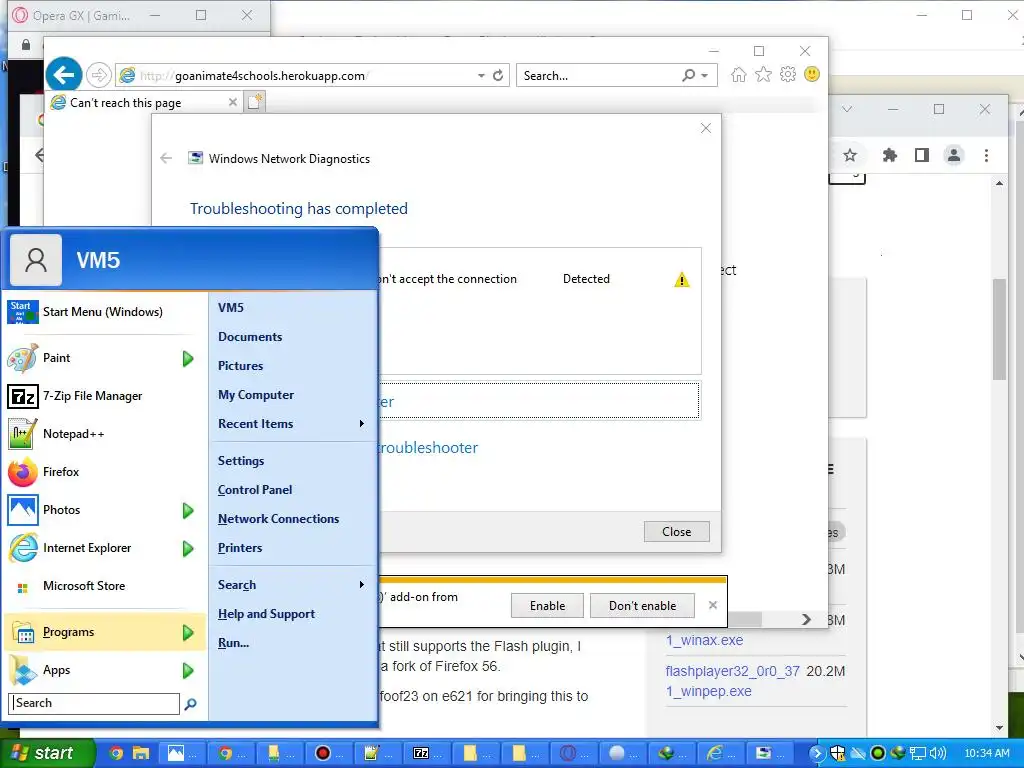The image size is (1024, 768).
Task: Open Chrome tab search chevron
Action: 847,109
